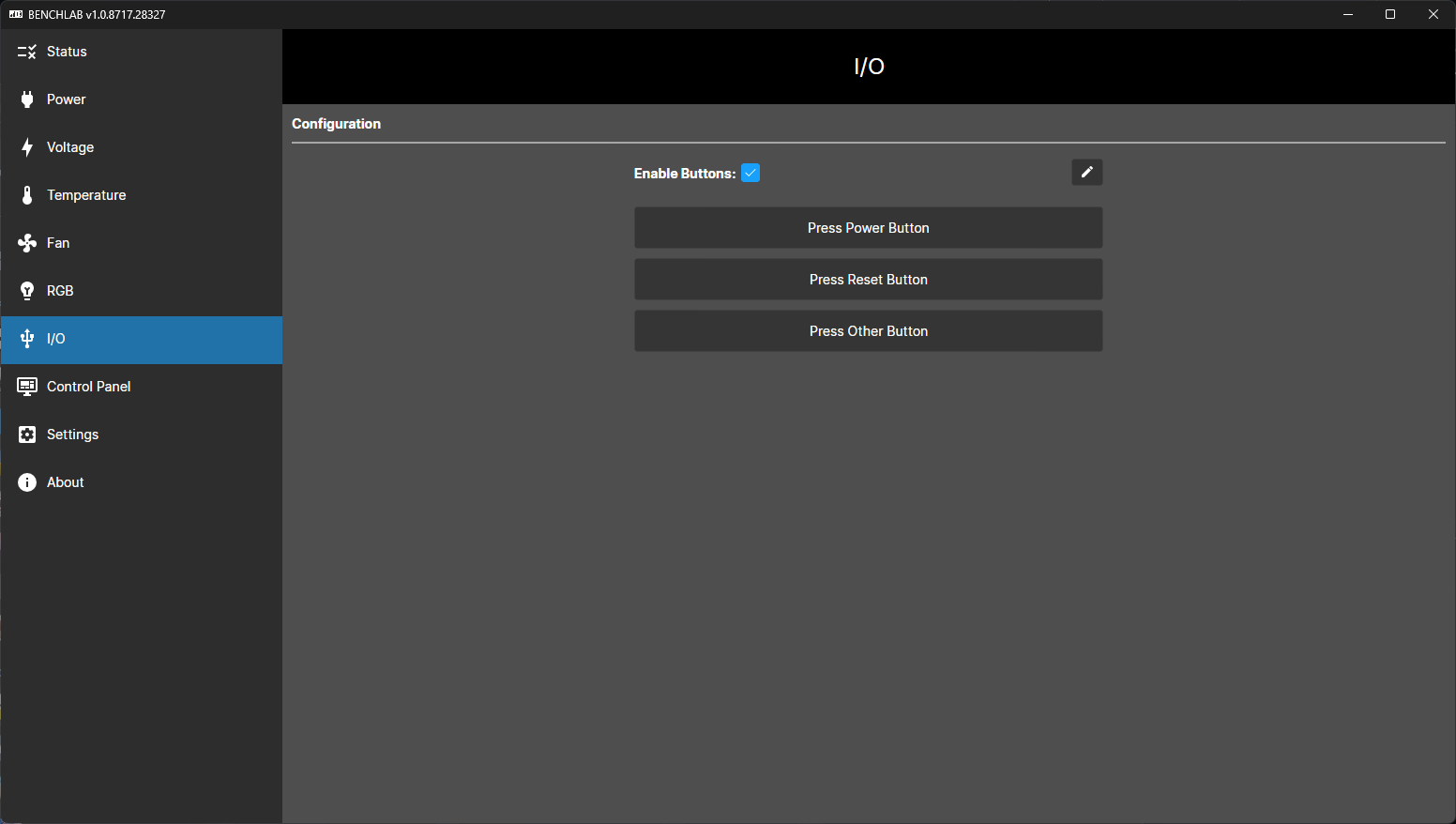Image resolution: width=1456 pixels, height=824 pixels.
Task: Navigate to the About label
Action: [66, 482]
